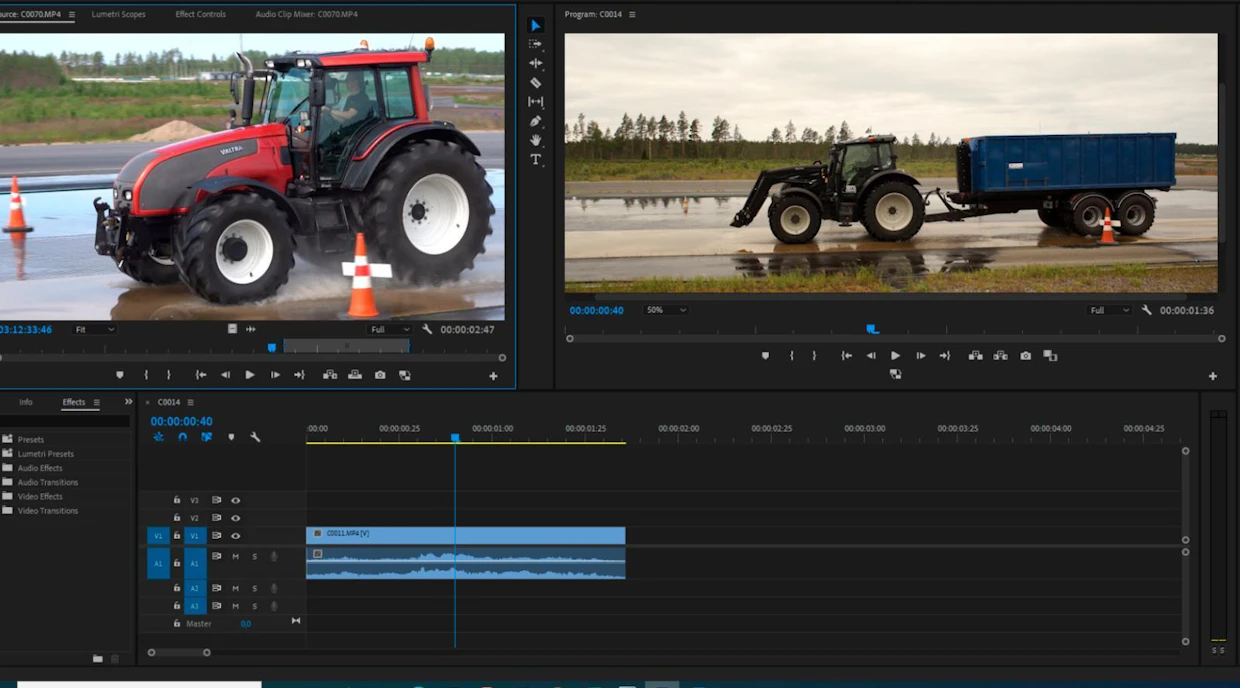The height and width of the screenshot is (688, 1240).
Task: Open the Audio Clip Mixer tab
Action: [x=306, y=15]
